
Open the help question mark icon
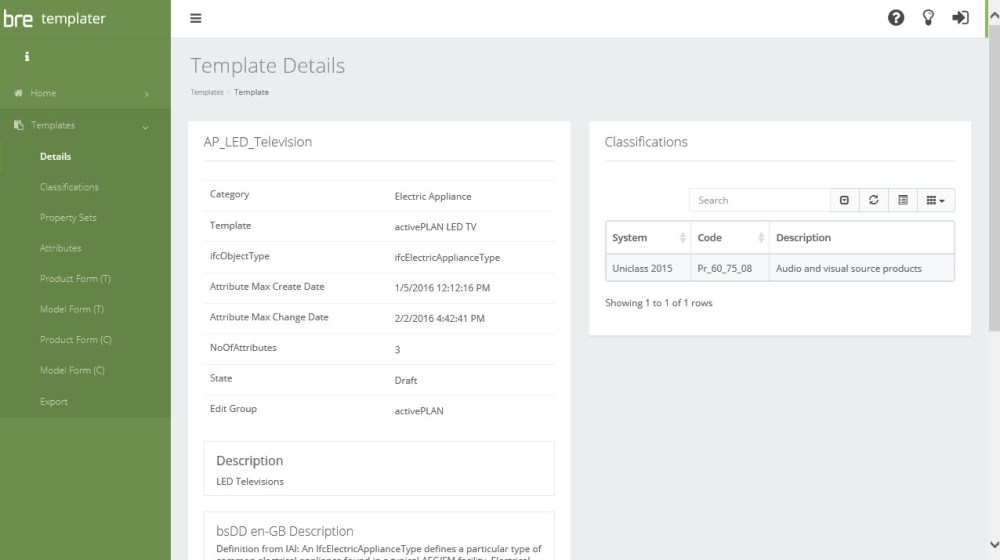pyautogui.click(x=896, y=18)
